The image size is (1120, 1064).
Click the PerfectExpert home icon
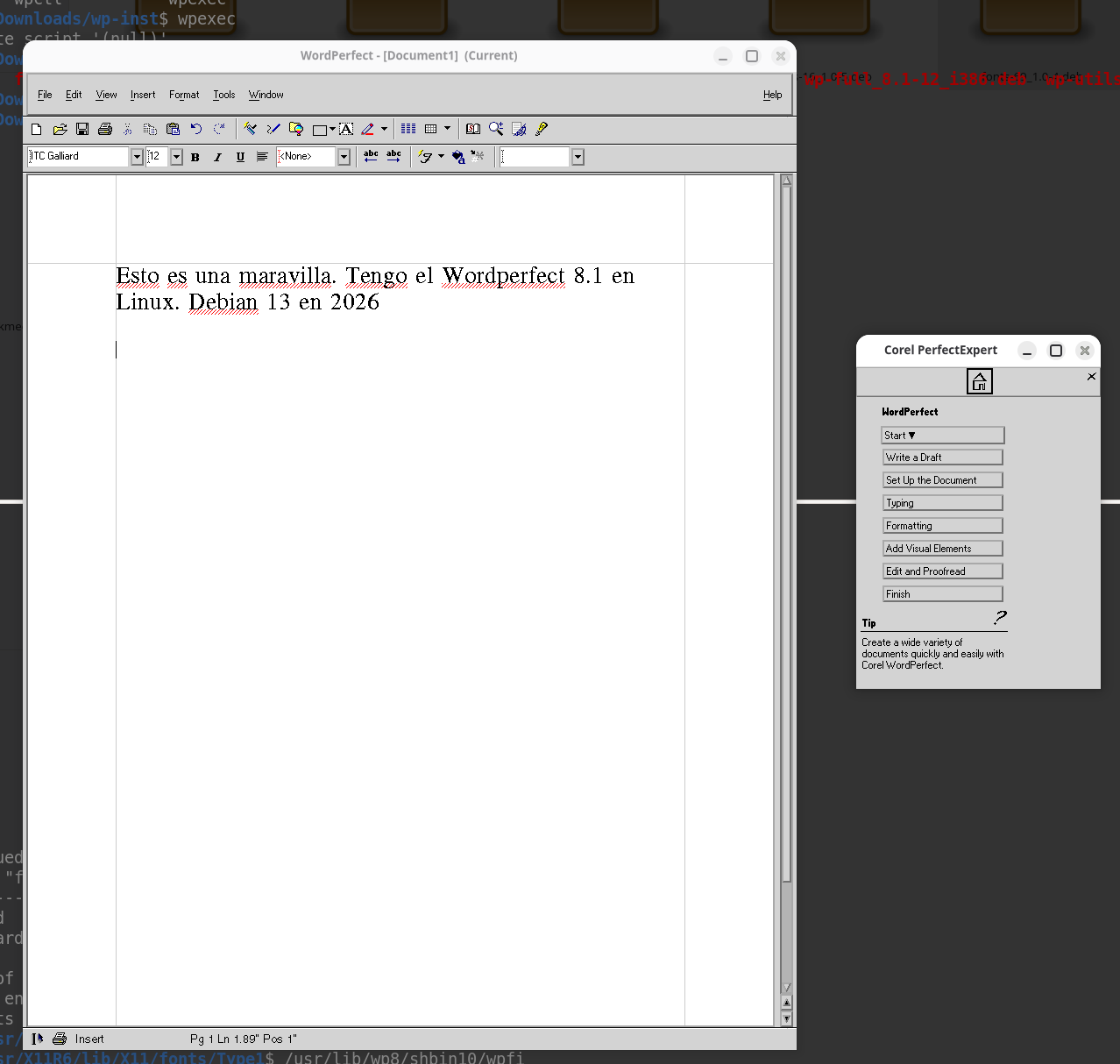click(979, 381)
